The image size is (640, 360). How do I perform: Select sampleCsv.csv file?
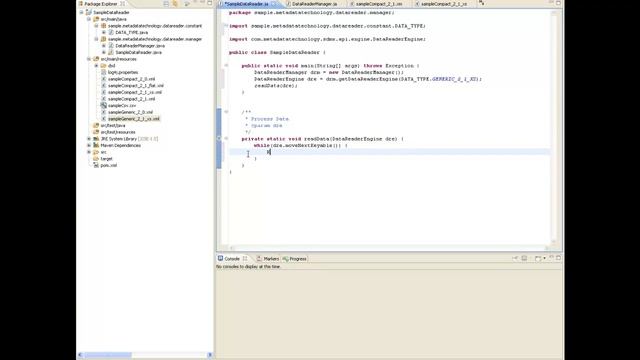(122, 106)
